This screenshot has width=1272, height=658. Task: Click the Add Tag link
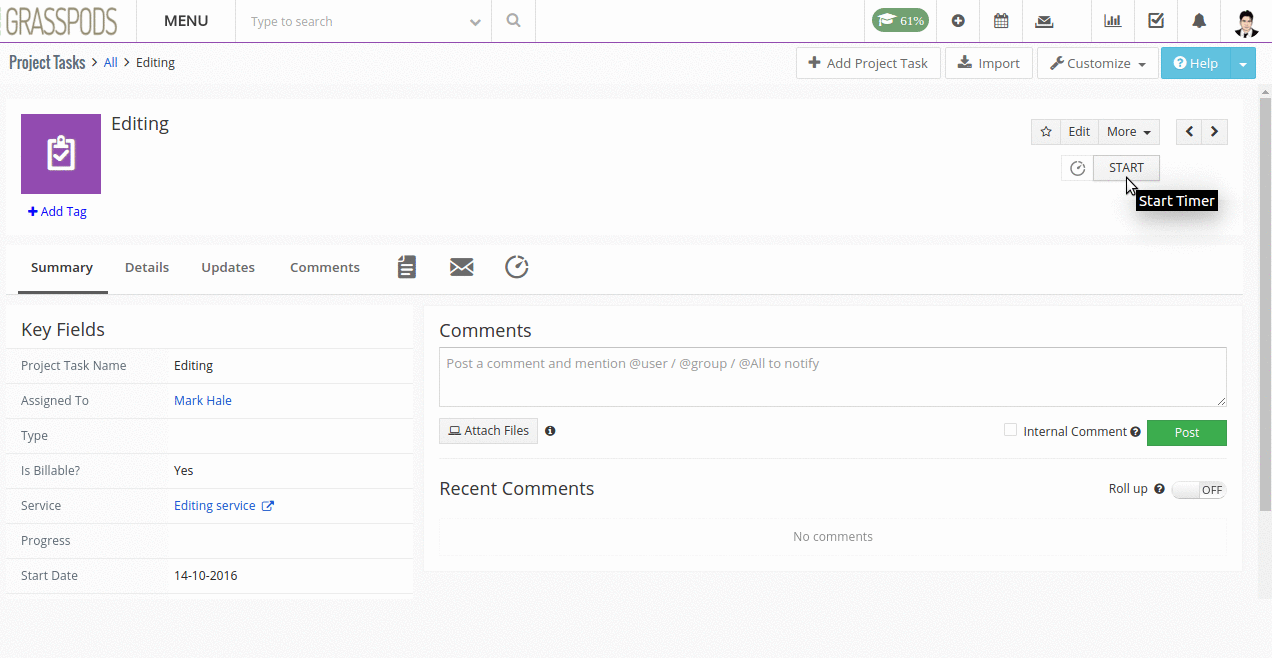(x=57, y=212)
